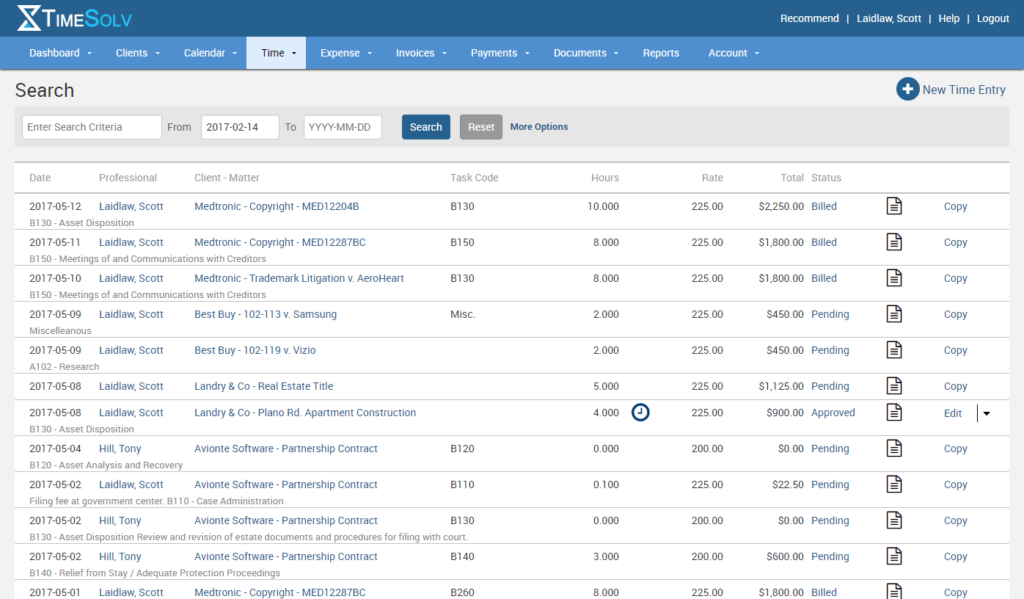Click the plus icon on New Time Entry
This screenshot has width=1024, height=599.
click(907, 89)
